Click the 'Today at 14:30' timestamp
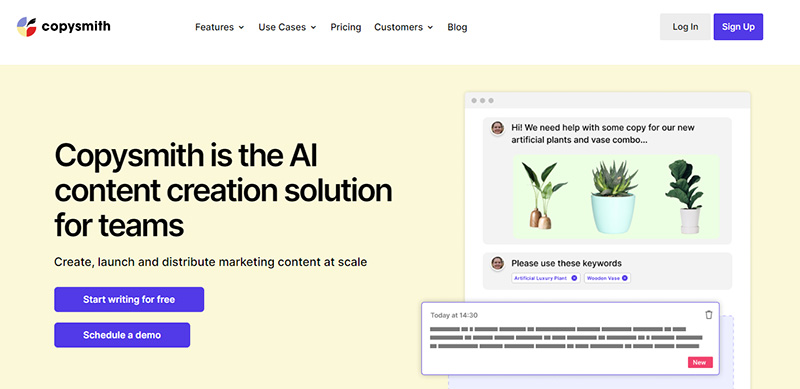 pos(454,315)
